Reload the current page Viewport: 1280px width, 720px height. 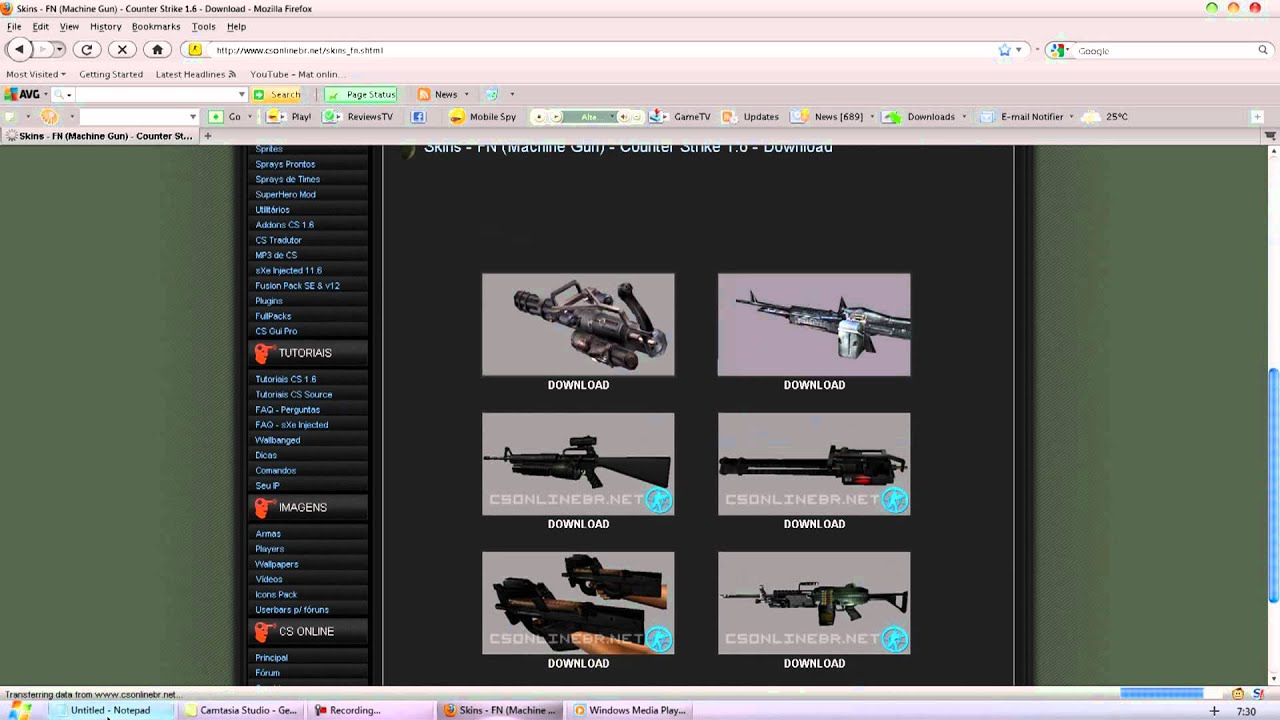(87, 49)
